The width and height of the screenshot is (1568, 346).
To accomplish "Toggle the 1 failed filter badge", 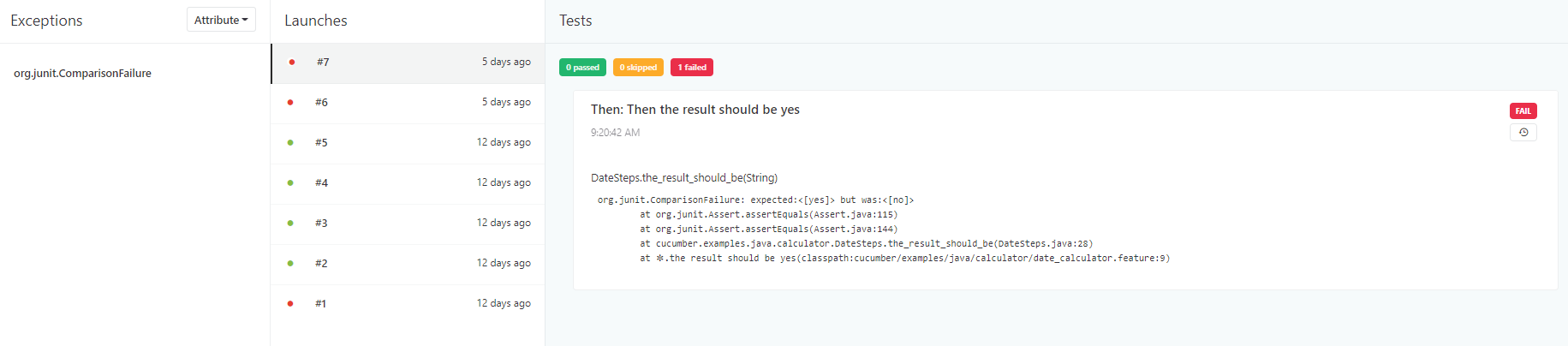I will pyautogui.click(x=692, y=67).
